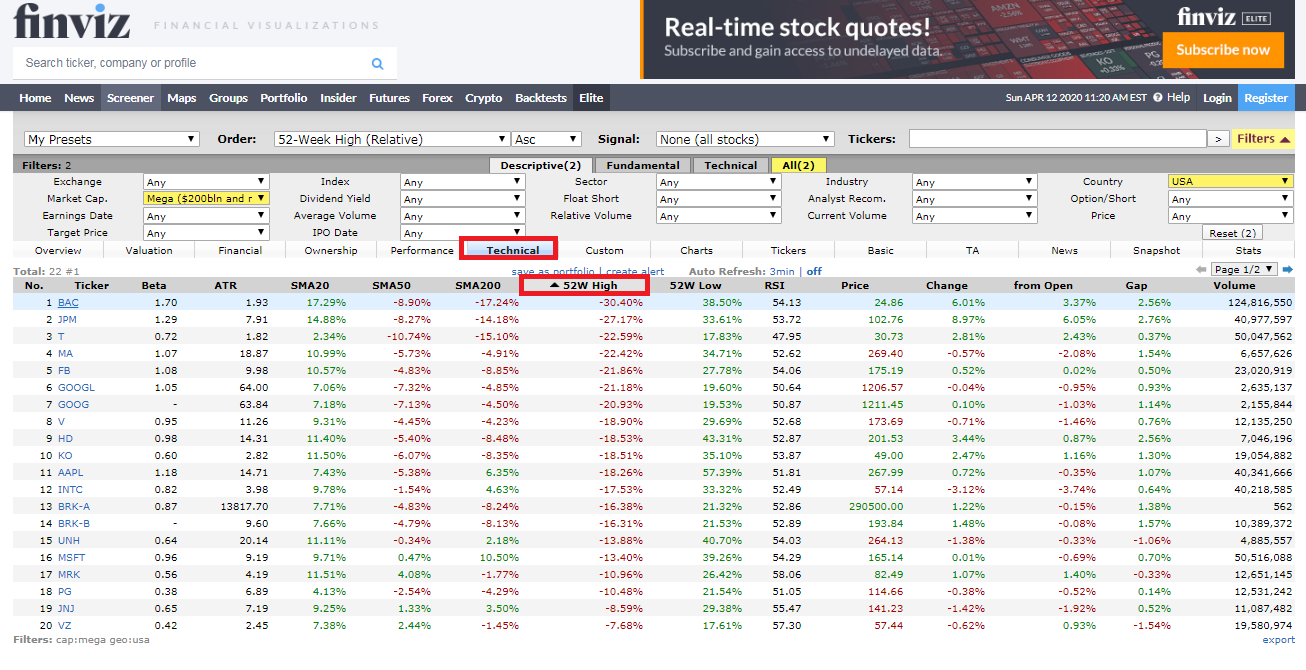Turn auto refresh off
1306x670 pixels.
[x=814, y=271]
